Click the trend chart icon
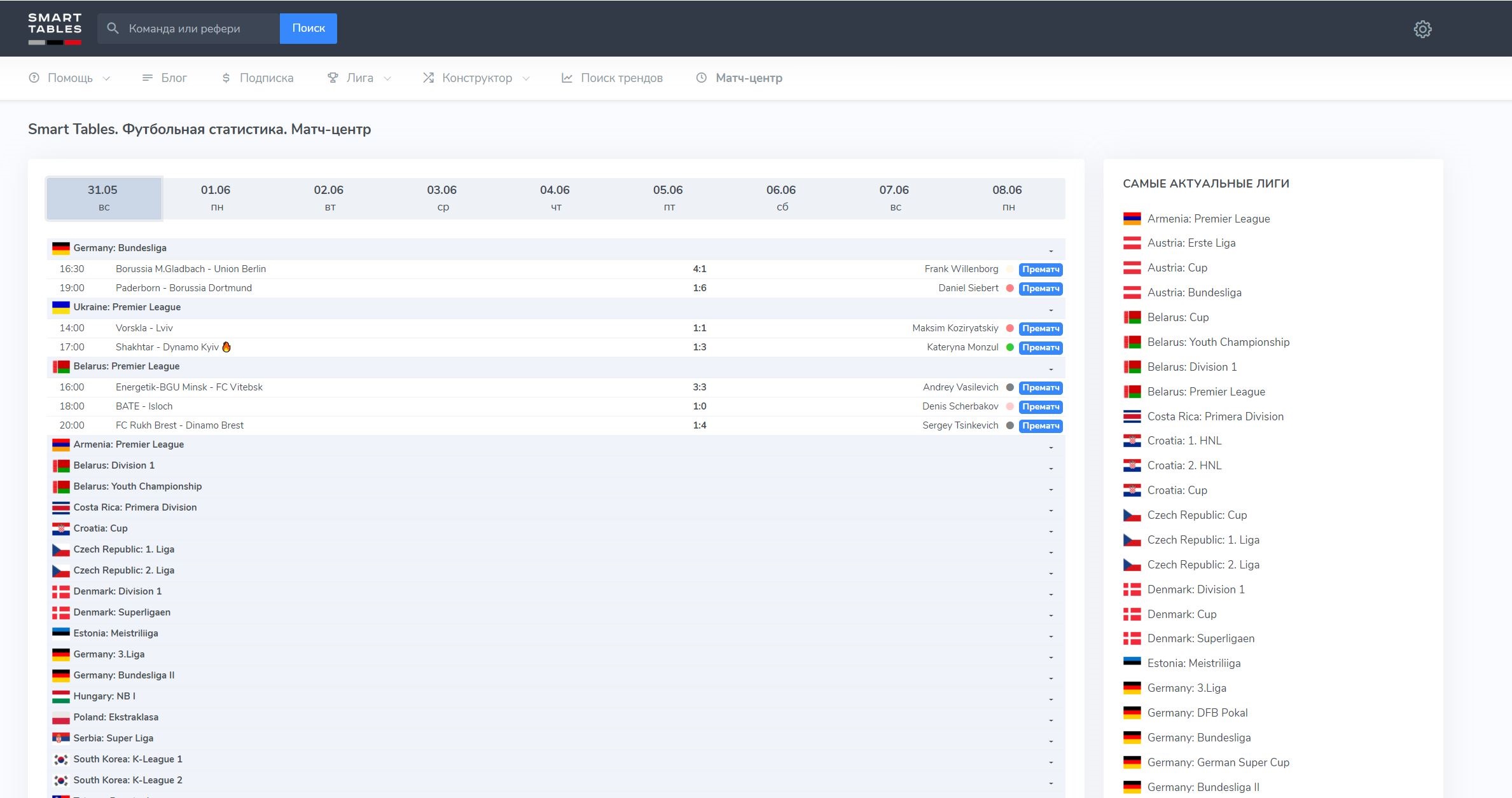Viewport: 1512px width, 798px height. [567, 78]
